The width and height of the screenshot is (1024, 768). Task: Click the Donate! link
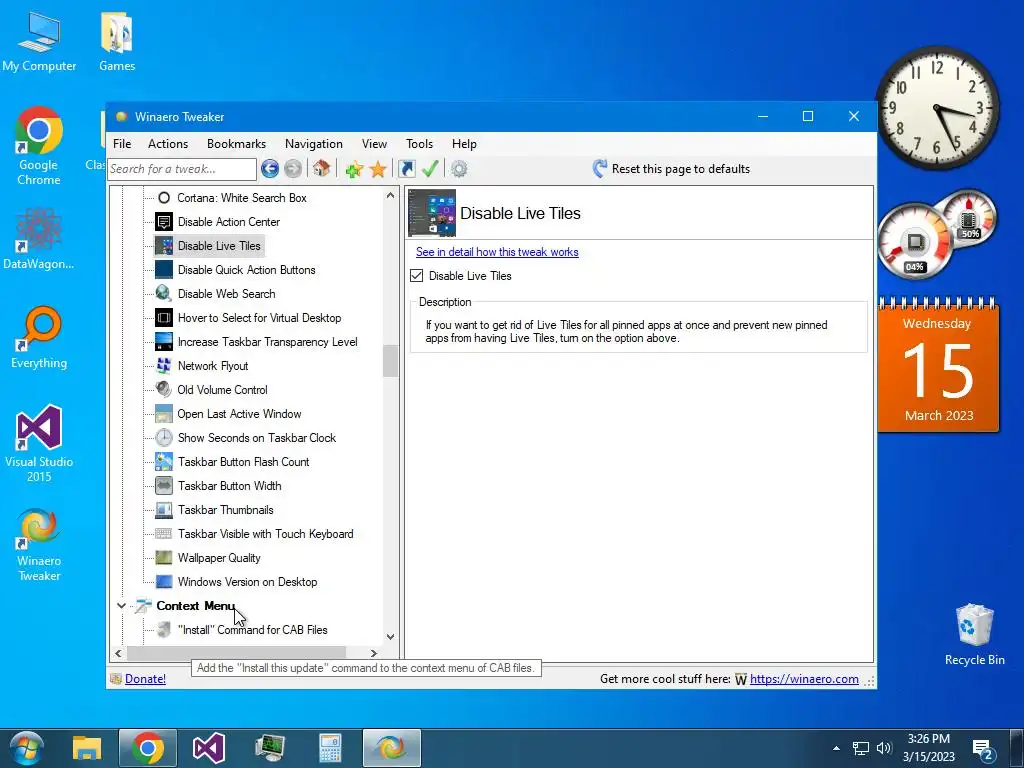[145, 679]
